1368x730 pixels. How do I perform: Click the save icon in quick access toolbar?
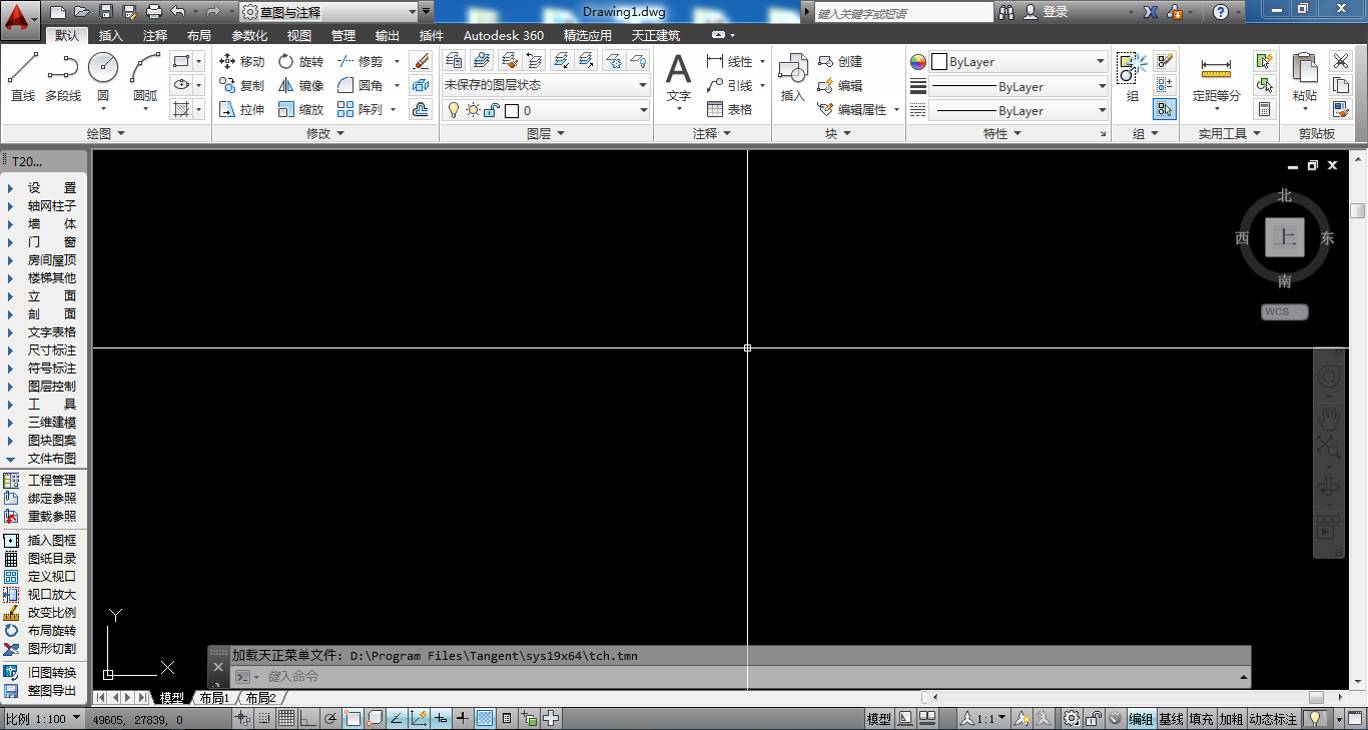(106, 12)
